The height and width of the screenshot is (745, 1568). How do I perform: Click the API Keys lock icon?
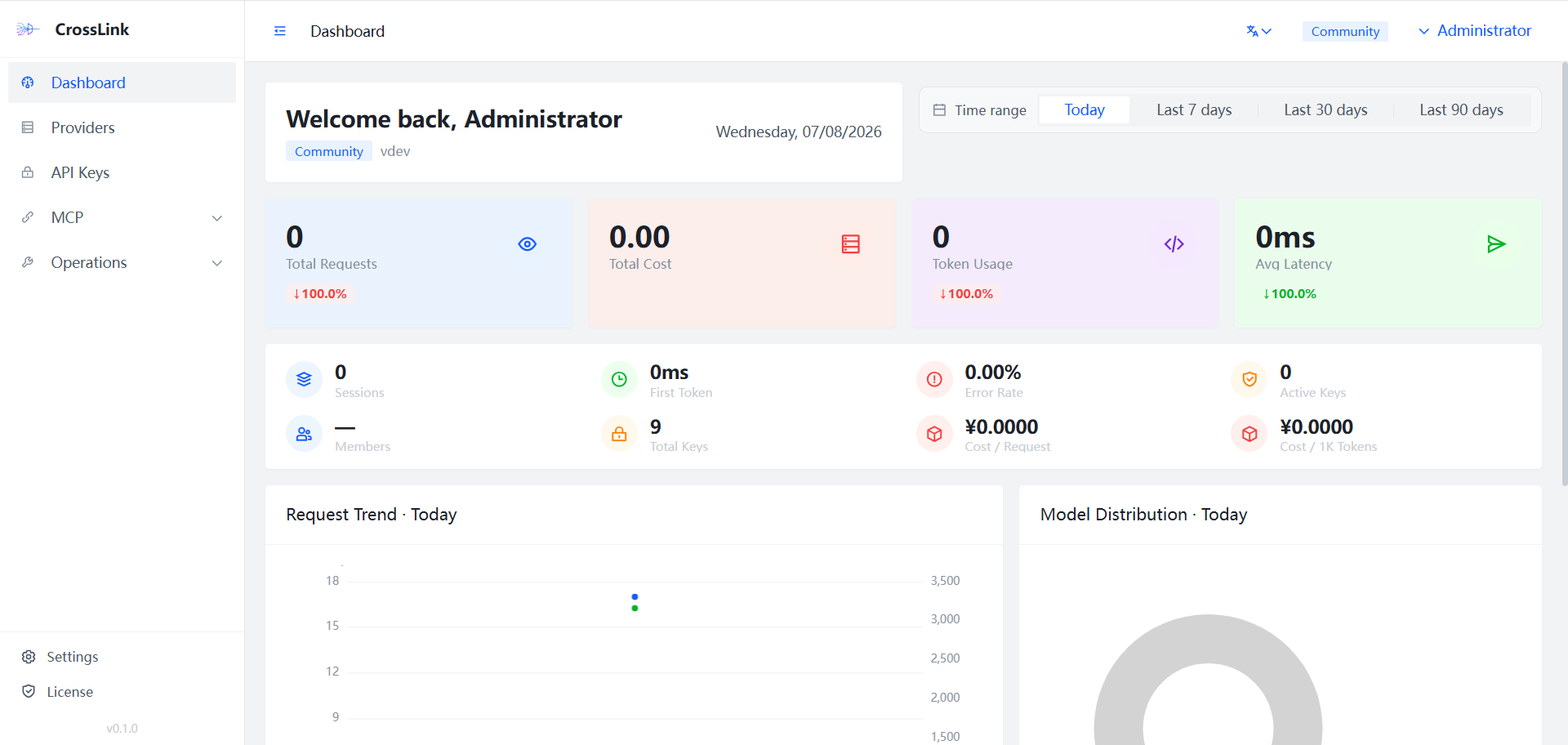(28, 172)
